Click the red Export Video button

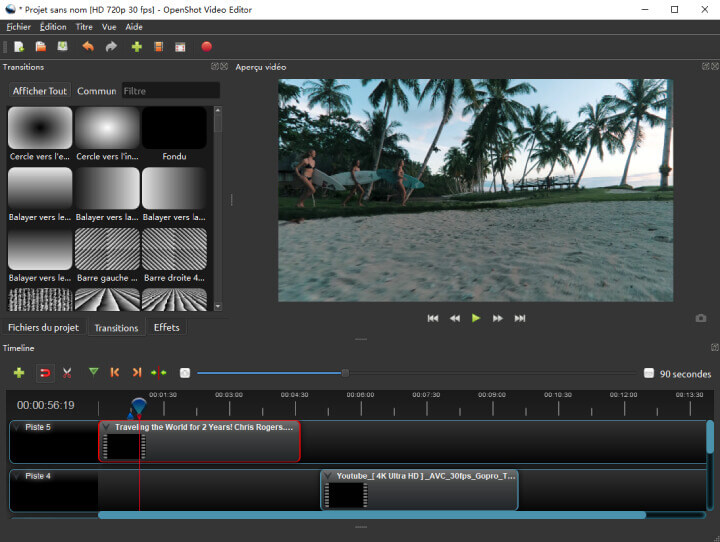click(x=207, y=46)
